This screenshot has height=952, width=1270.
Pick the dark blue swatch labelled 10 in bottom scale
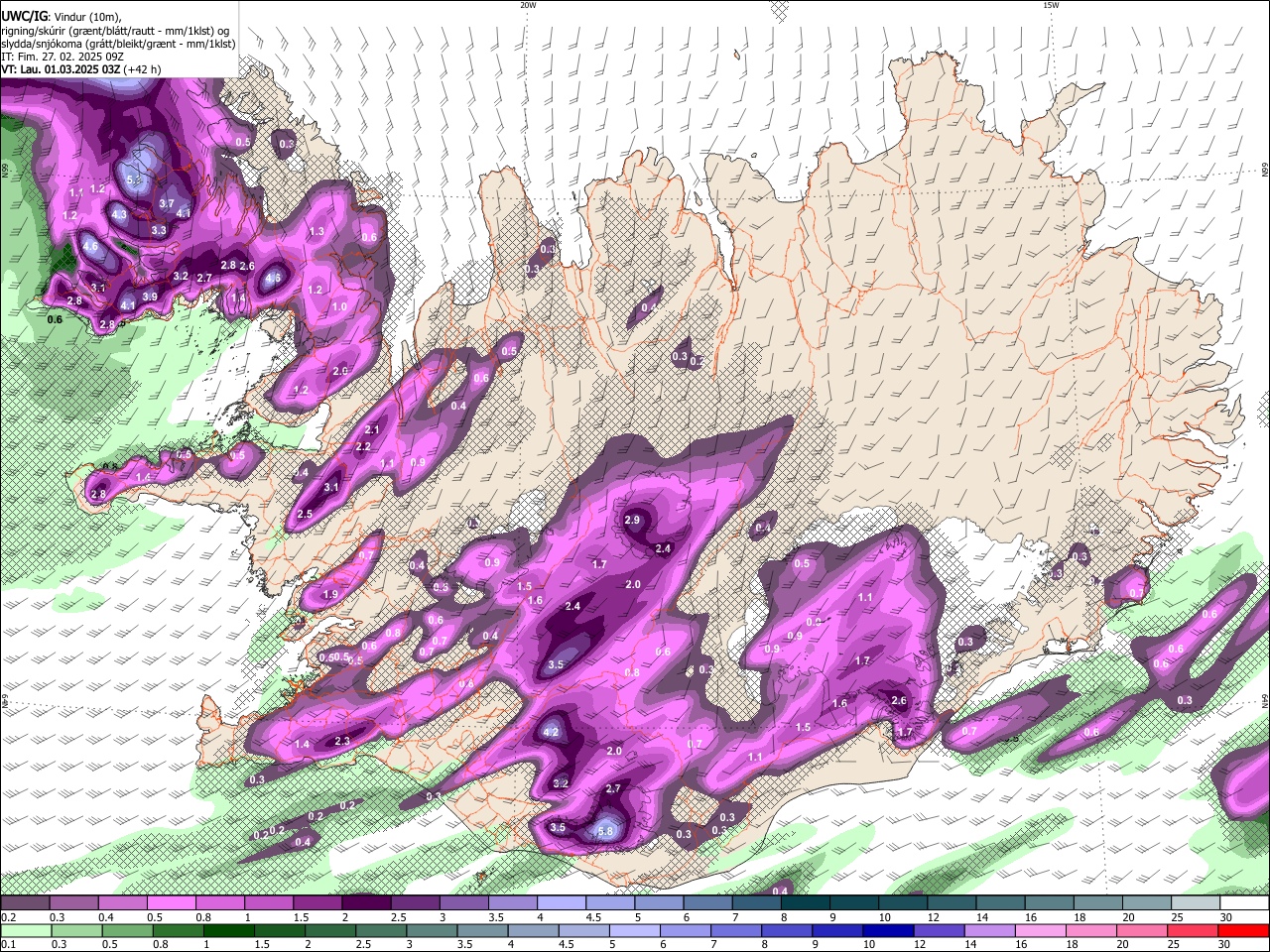coord(889,931)
